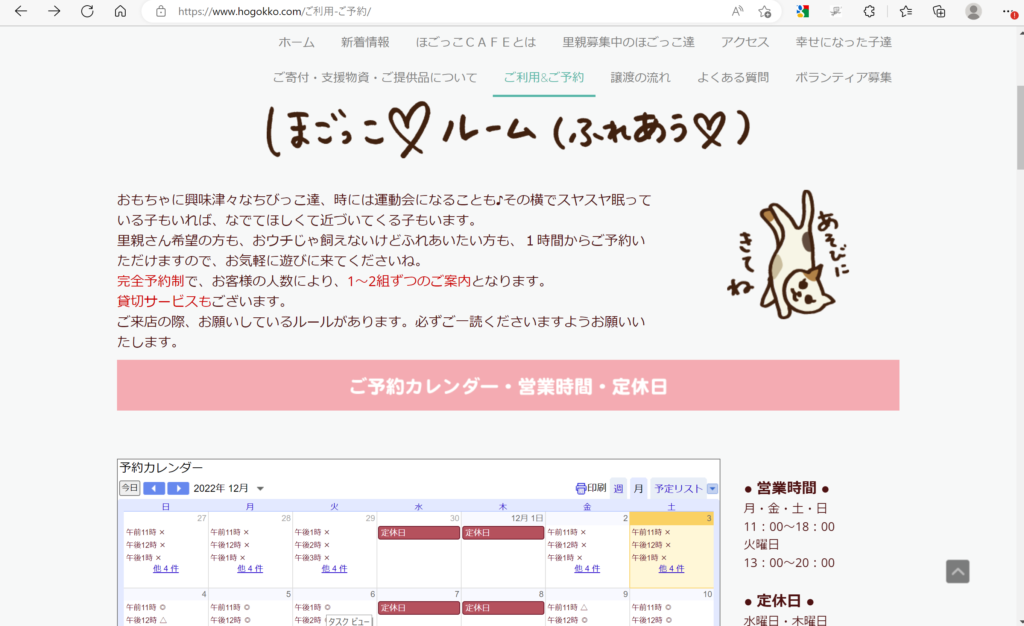Open 他4件 link on the 29th
The image size is (1024, 626).
(334, 569)
